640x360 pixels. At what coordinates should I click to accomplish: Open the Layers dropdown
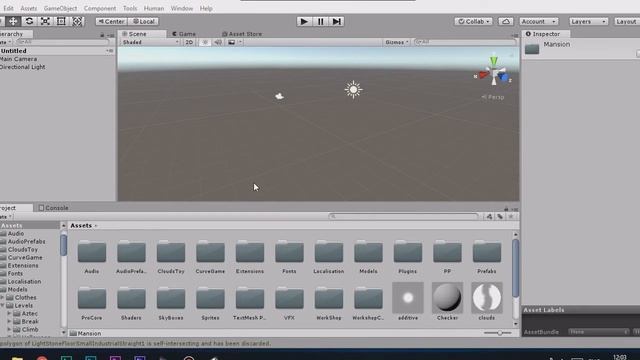point(588,21)
